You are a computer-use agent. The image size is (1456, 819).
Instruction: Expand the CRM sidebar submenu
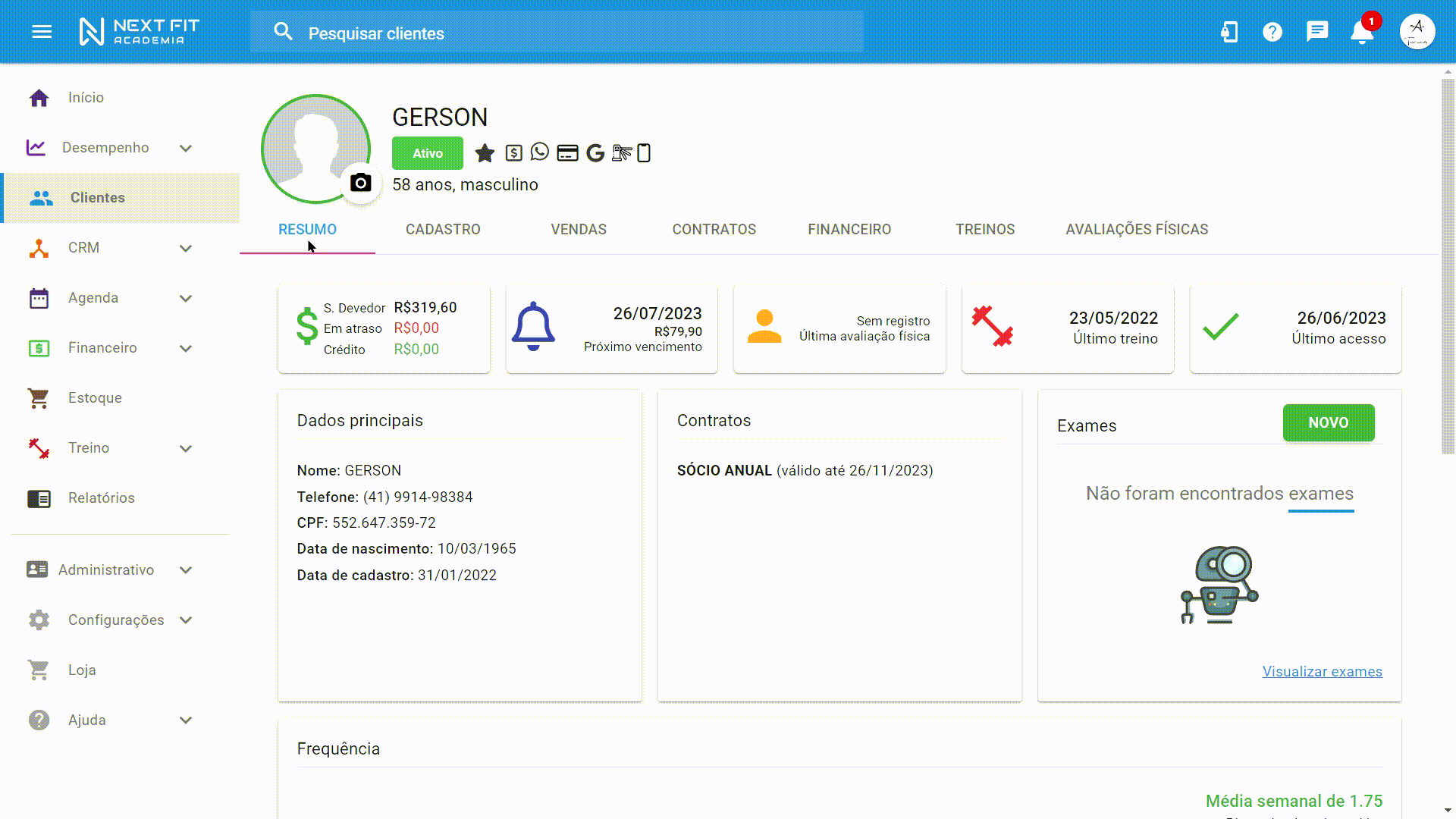pos(186,248)
